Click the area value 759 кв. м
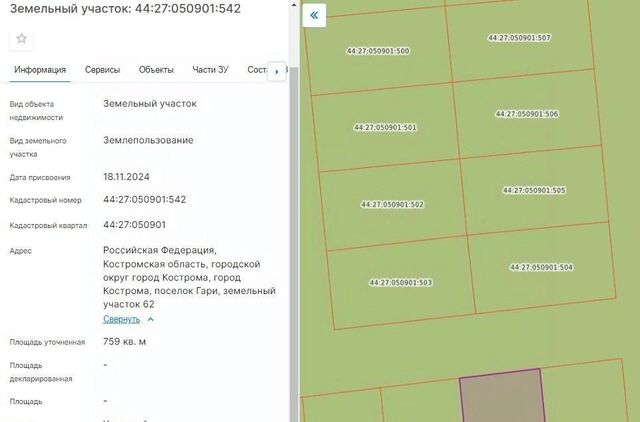Viewport: 640px width, 422px height. point(124,342)
